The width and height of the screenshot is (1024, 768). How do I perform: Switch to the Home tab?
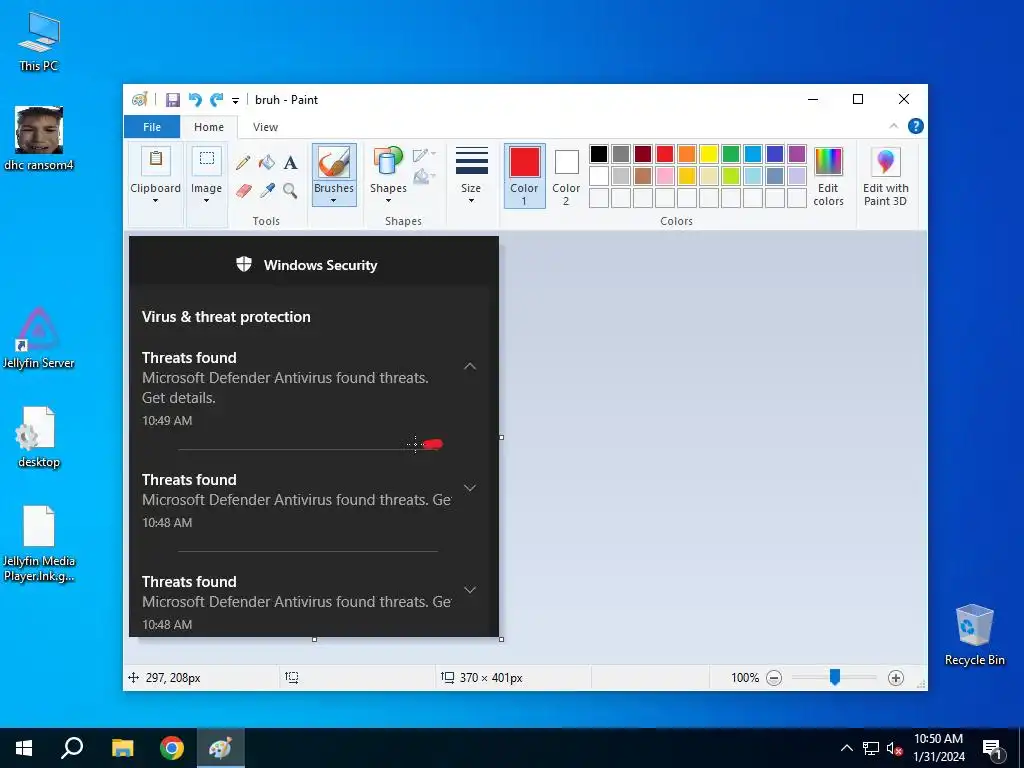208,127
